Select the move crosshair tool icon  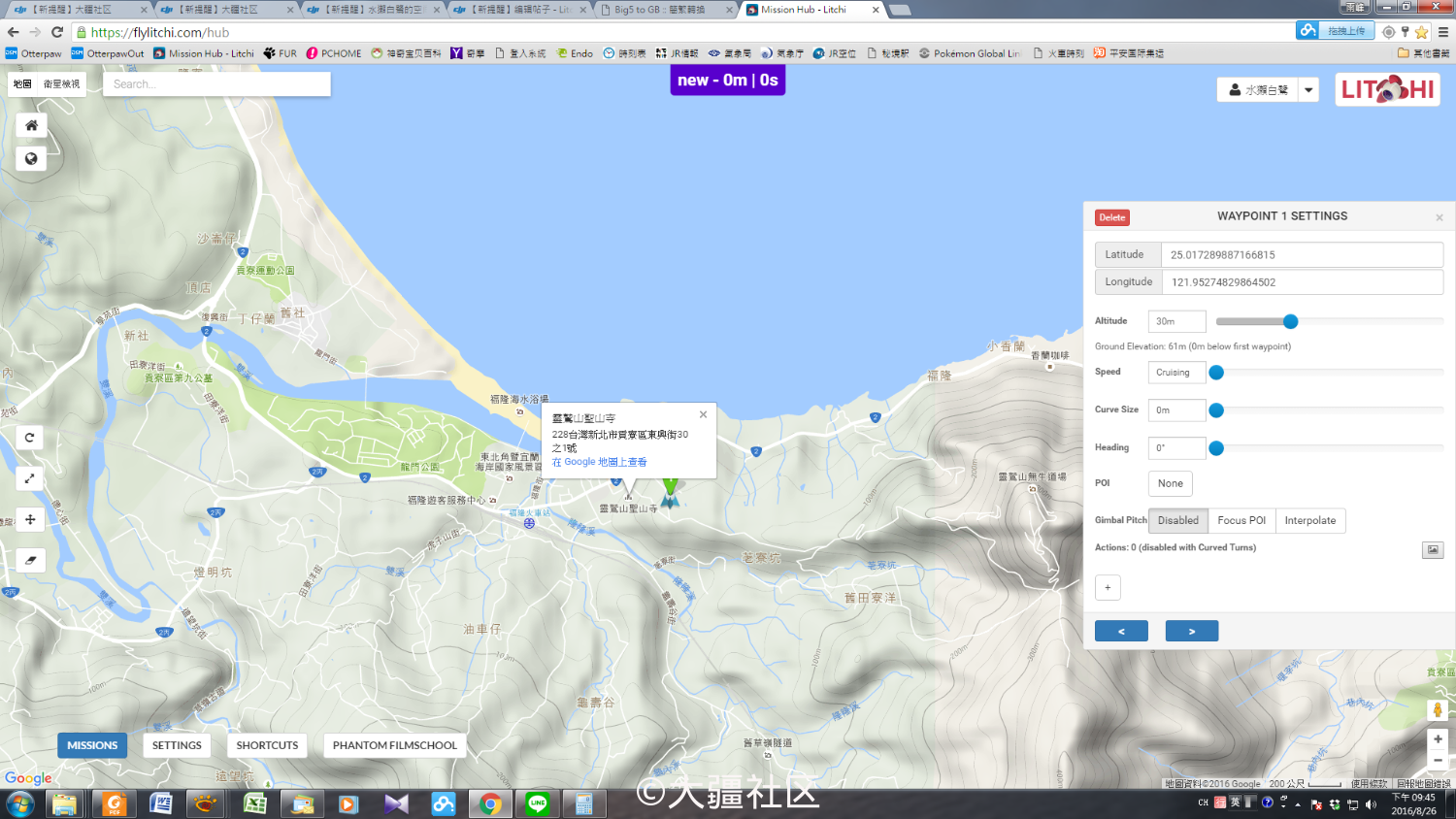(x=30, y=520)
